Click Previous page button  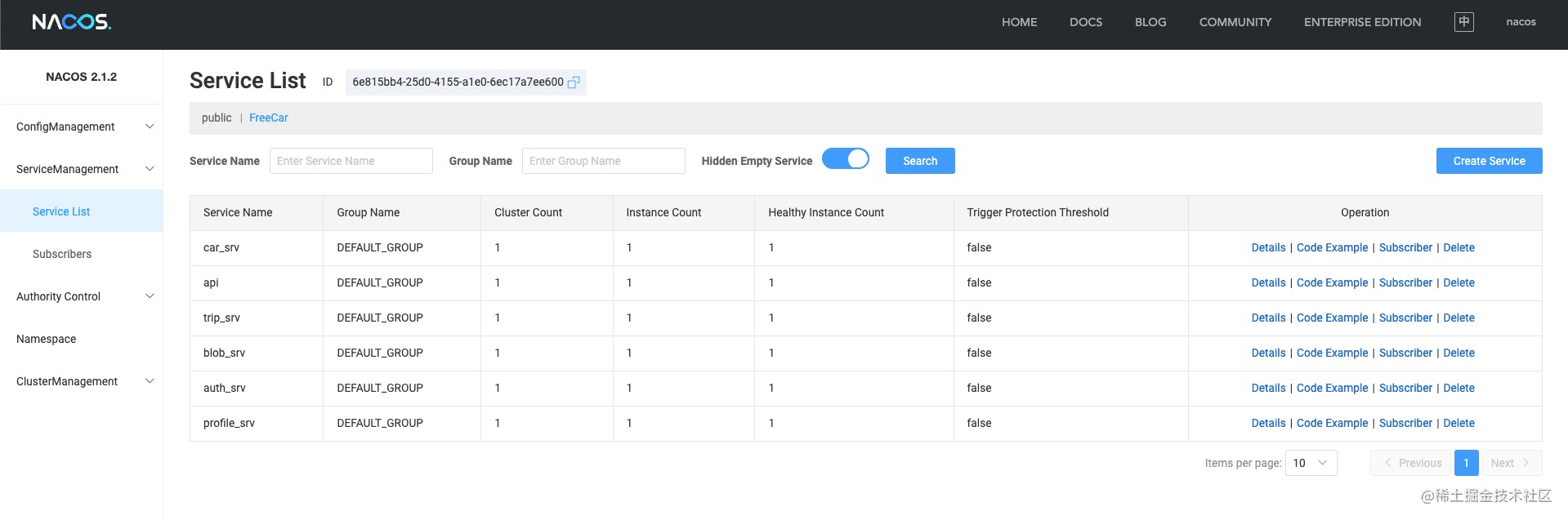pyautogui.click(x=1410, y=463)
